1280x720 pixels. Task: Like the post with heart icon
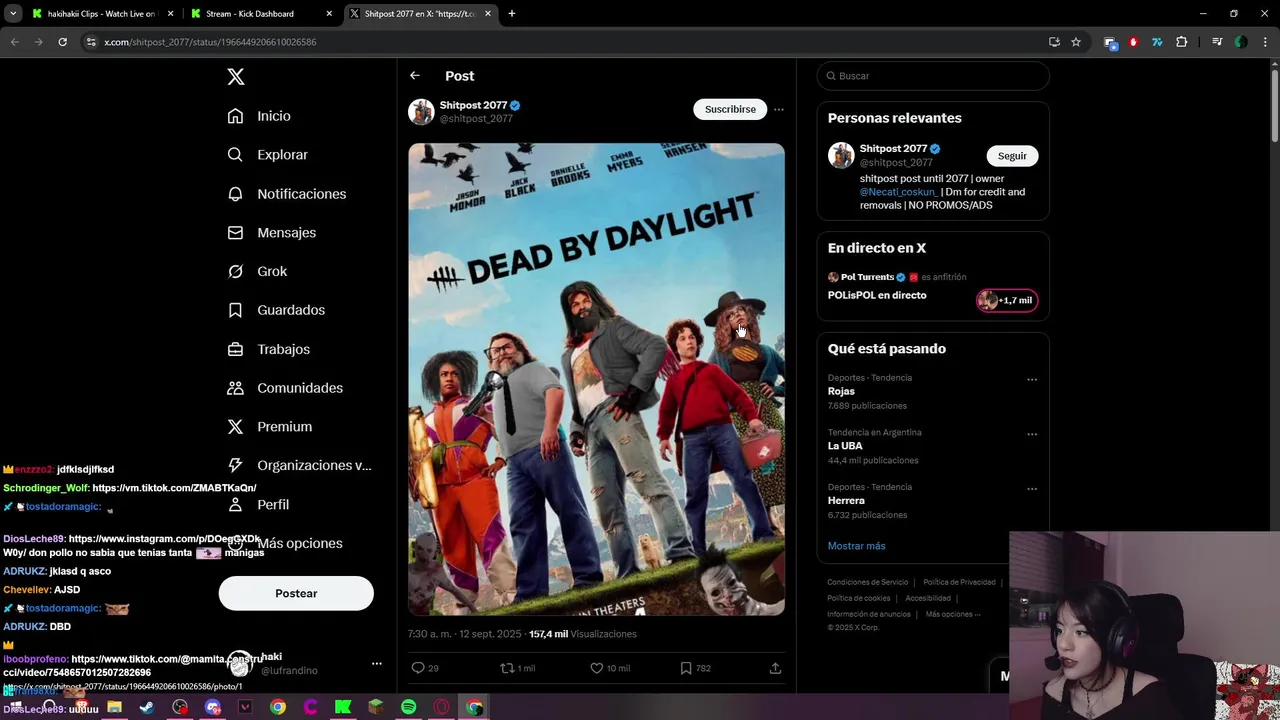pos(596,668)
